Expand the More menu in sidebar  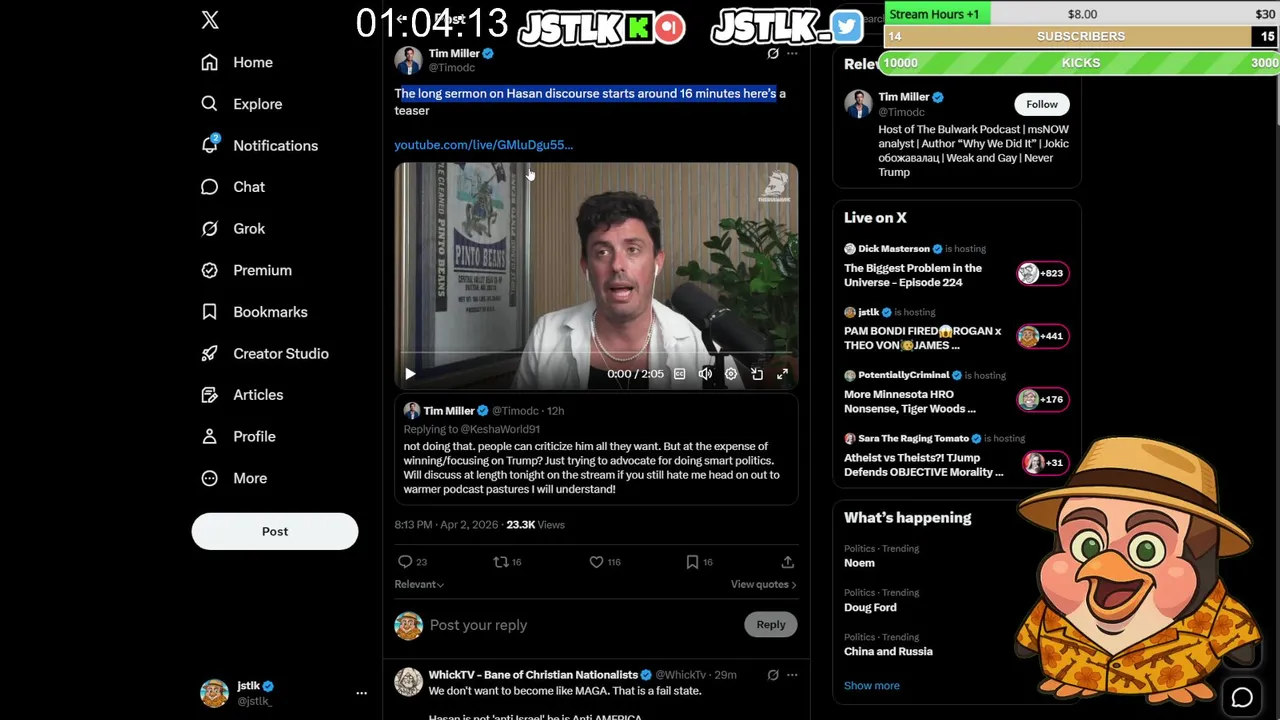234,478
